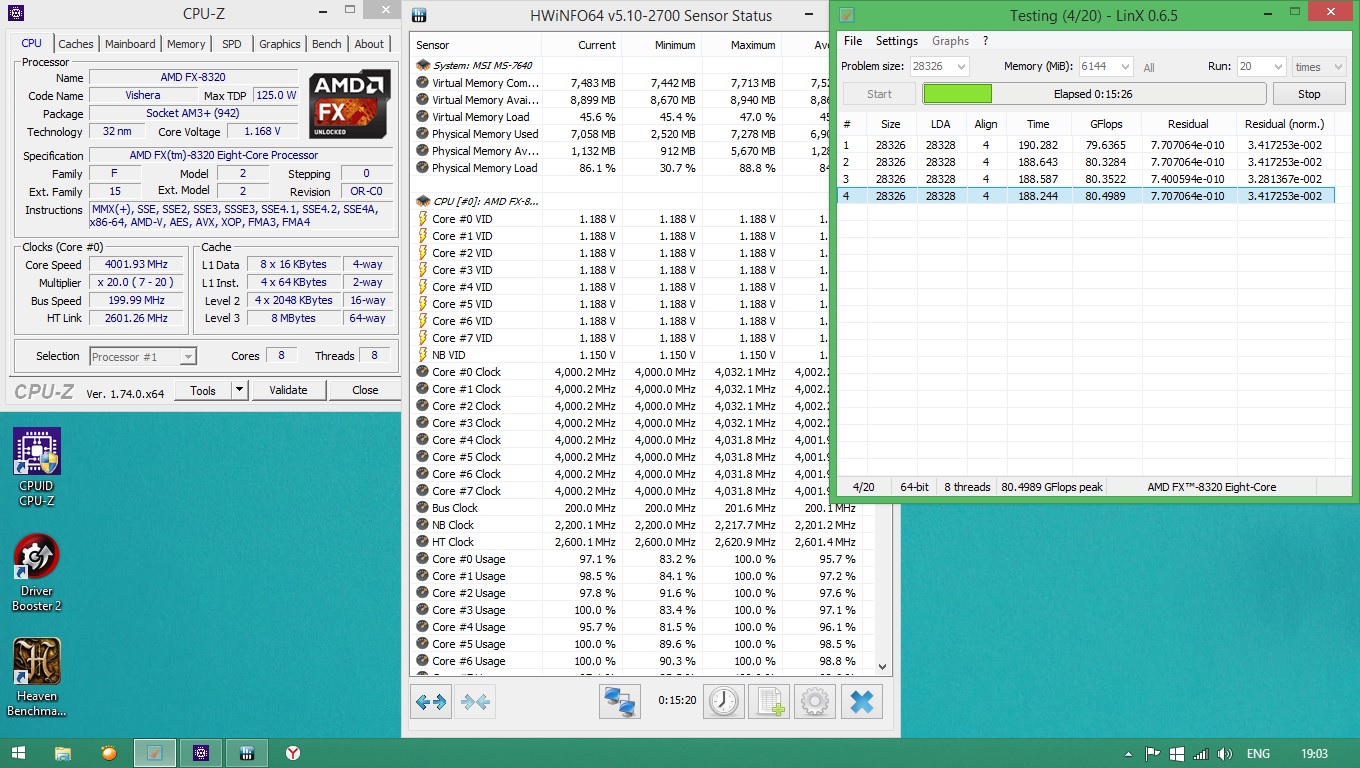
Task: Click the AMD FX logo in CPU-Z
Action: [349, 104]
